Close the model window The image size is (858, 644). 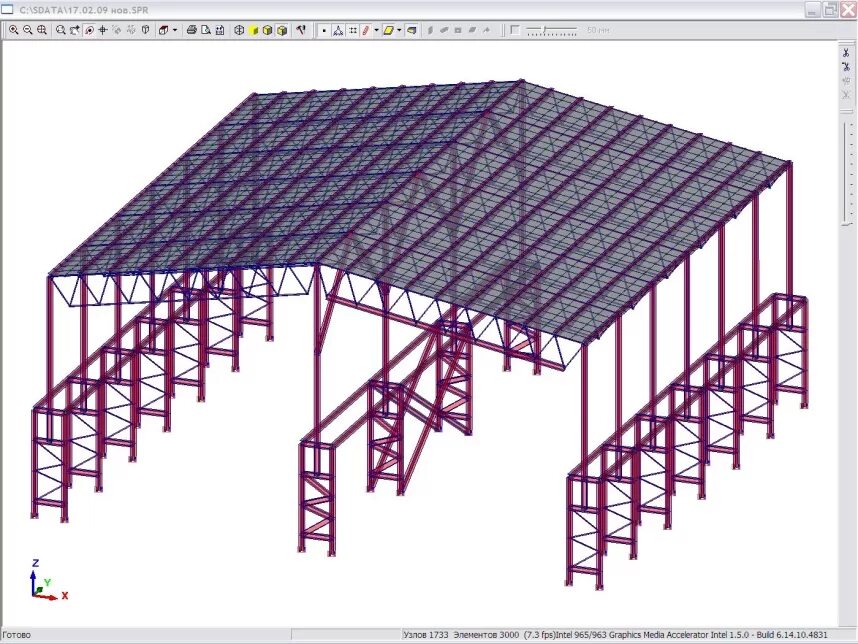[848, 9]
